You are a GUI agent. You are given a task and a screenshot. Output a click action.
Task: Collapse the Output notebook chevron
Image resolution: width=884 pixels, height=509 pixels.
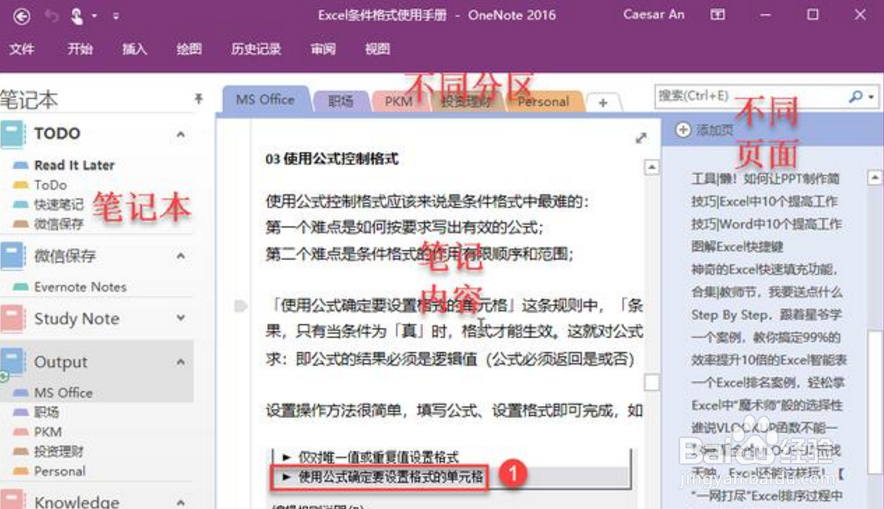(180, 361)
